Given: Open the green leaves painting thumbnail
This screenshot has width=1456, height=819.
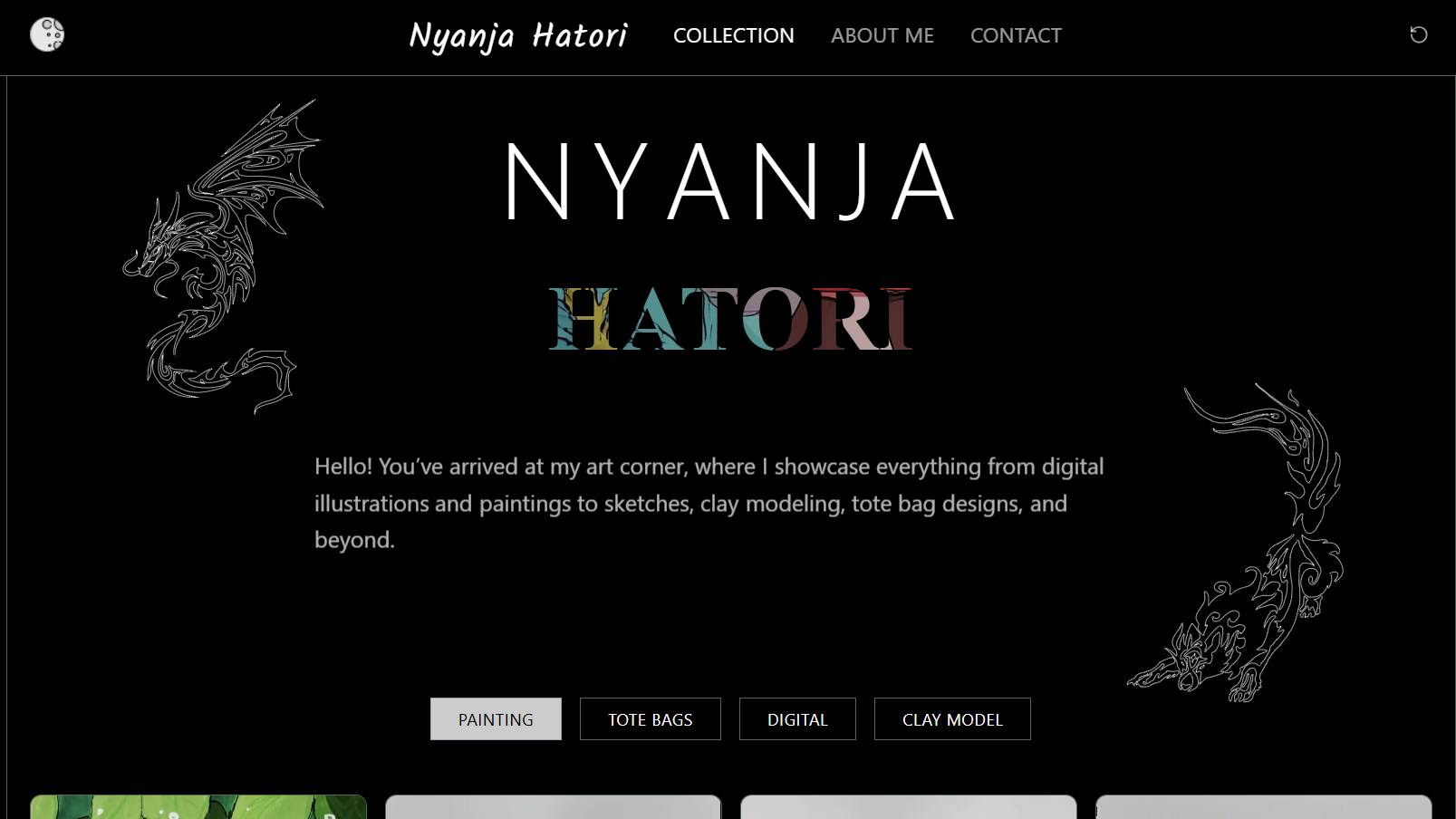Looking at the screenshot, I should 198,806.
